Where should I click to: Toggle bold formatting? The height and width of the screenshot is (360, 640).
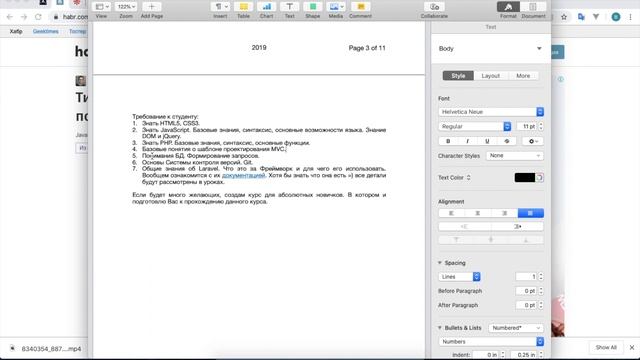(448, 141)
